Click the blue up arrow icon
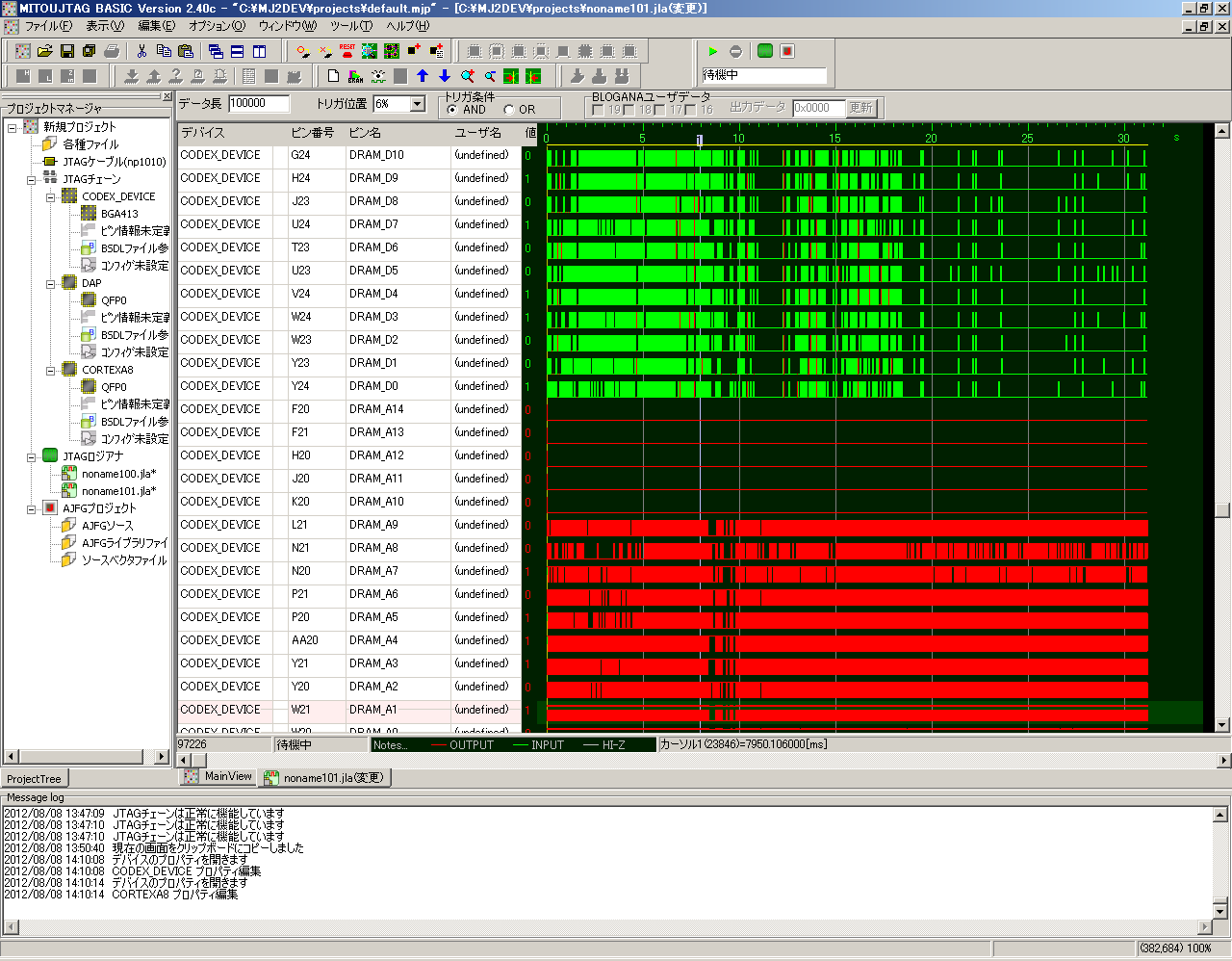The width and height of the screenshot is (1232, 961). [x=423, y=76]
